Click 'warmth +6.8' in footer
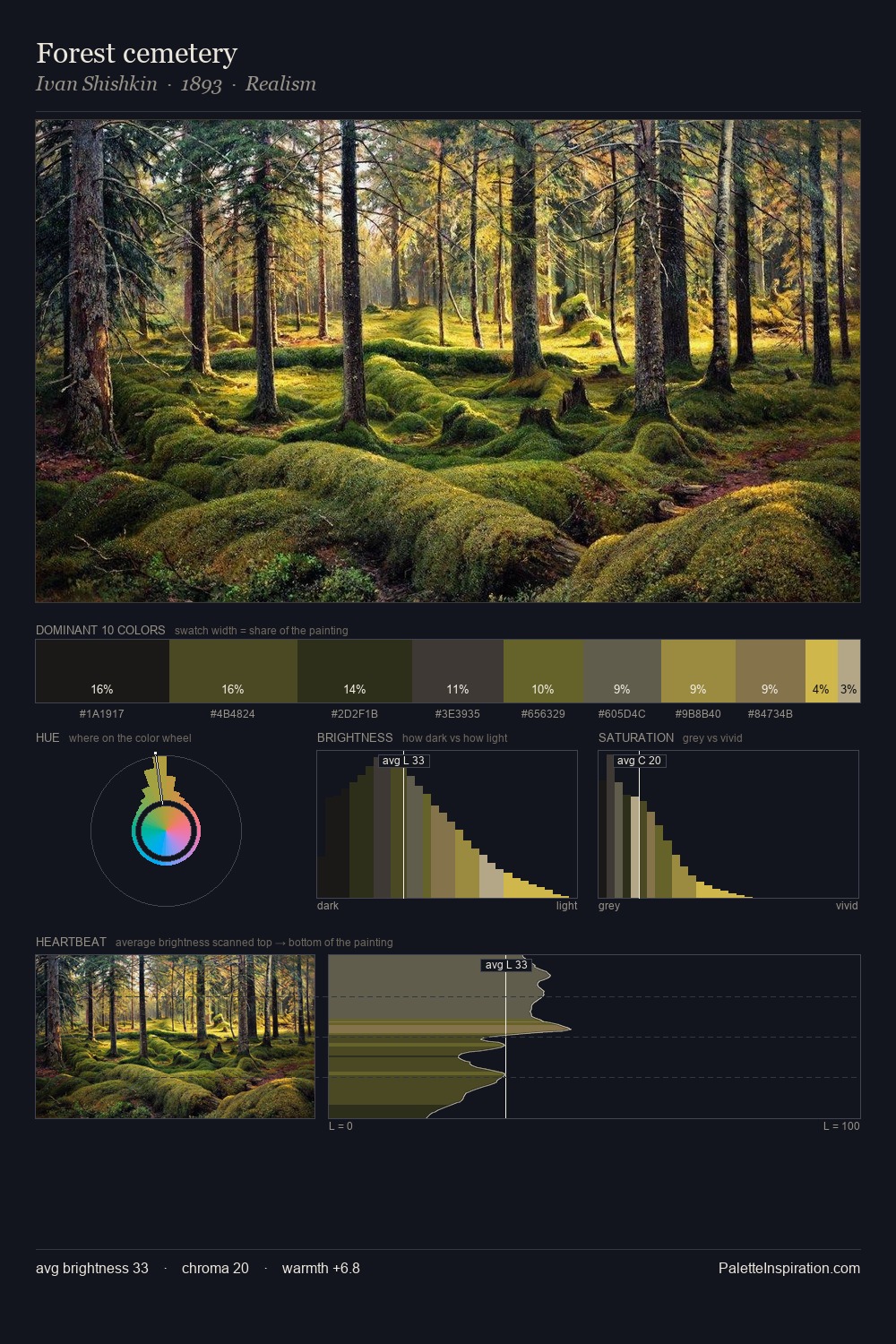Screen dimensions: 896x1344 [321, 1268]
